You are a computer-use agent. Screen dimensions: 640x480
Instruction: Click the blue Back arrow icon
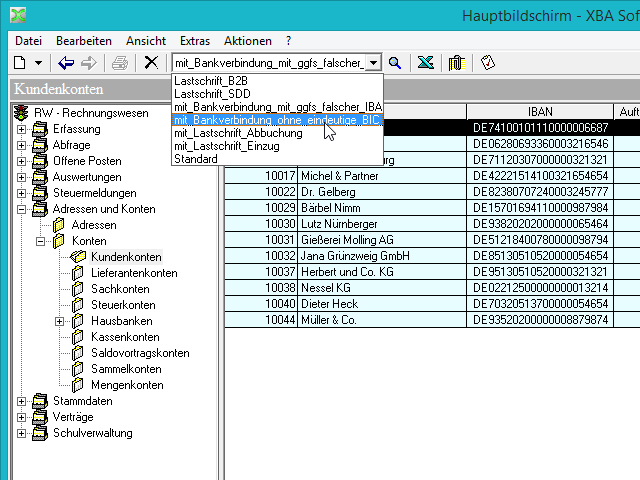pyautogui.click(x=66, y=63)
